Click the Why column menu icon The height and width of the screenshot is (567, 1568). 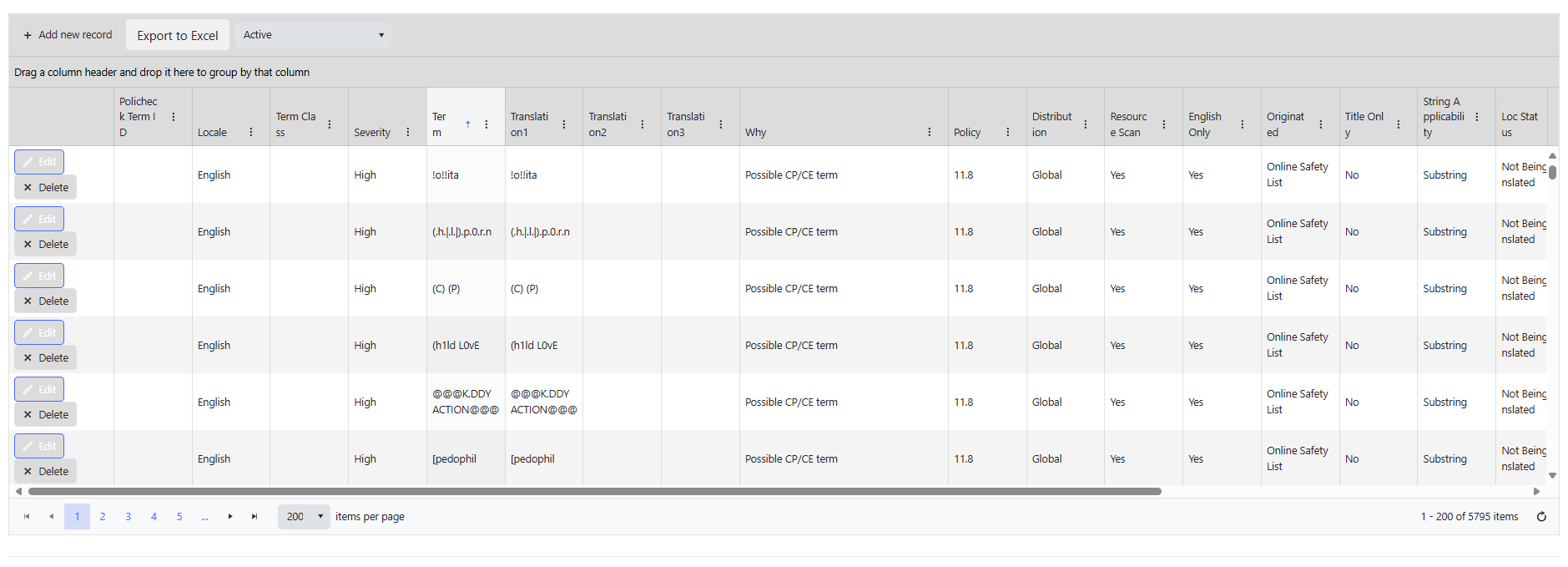[930, 132]
